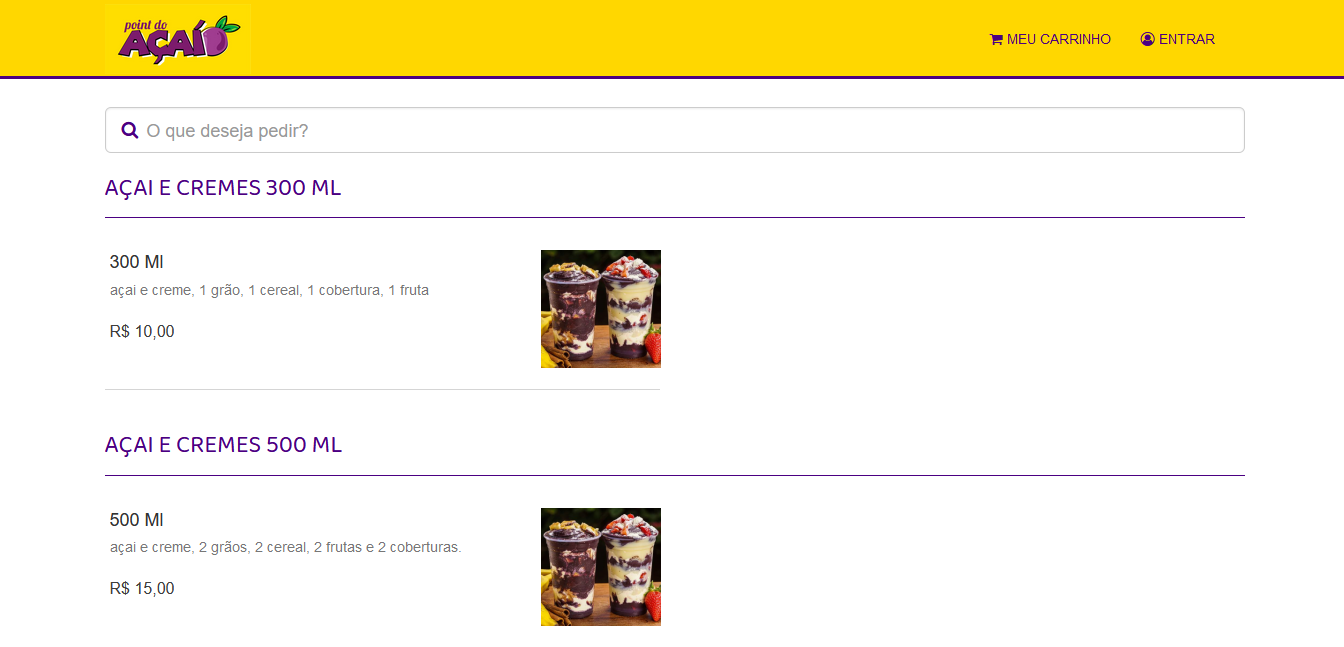This screenshot has height=647, width=1344.
Task: Open the Meu Carrinho link
Action: (x=1050, y=39)
